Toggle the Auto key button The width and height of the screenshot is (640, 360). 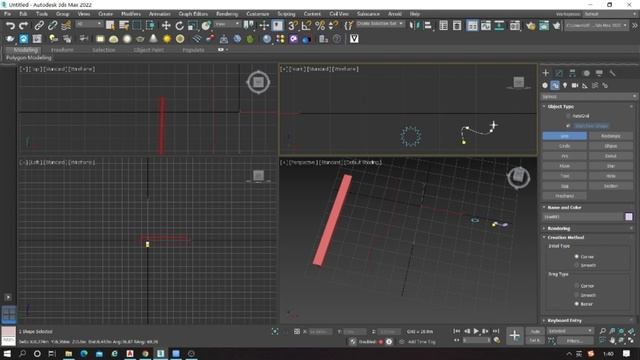pyautogui.click(x=535, y=331)
